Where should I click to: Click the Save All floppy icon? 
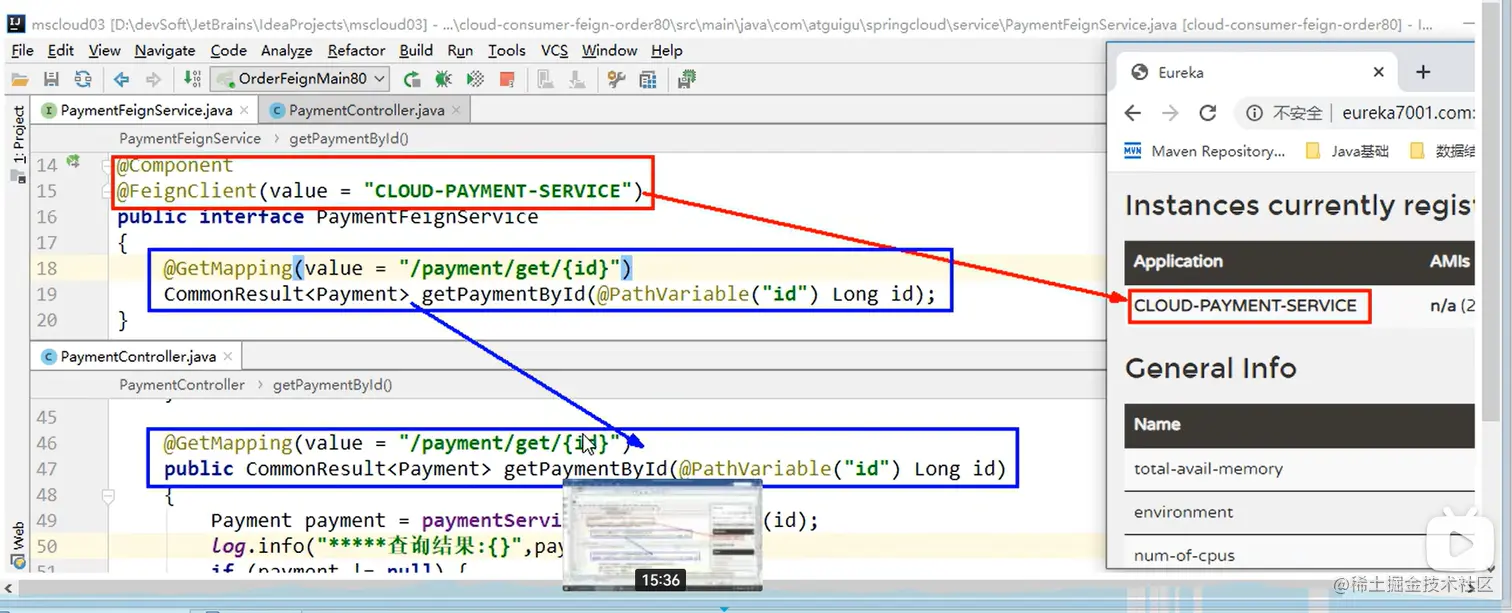click(51, 79)
